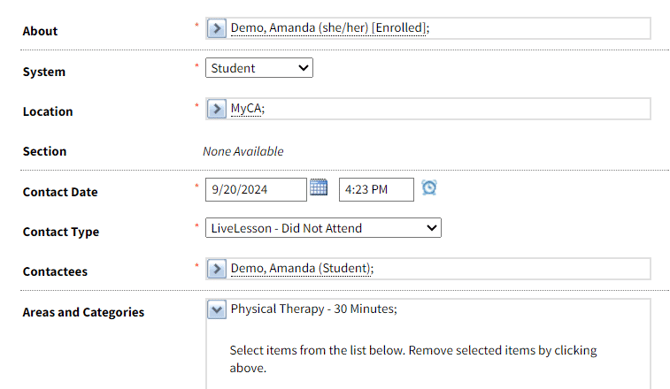Open the calendar date picker icon
670x389 pixels.
pyautogui.click(x=319, y=187)
